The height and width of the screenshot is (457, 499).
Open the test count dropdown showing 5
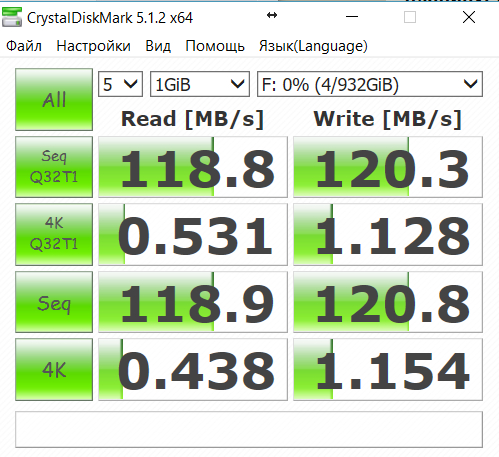[120, 84]
